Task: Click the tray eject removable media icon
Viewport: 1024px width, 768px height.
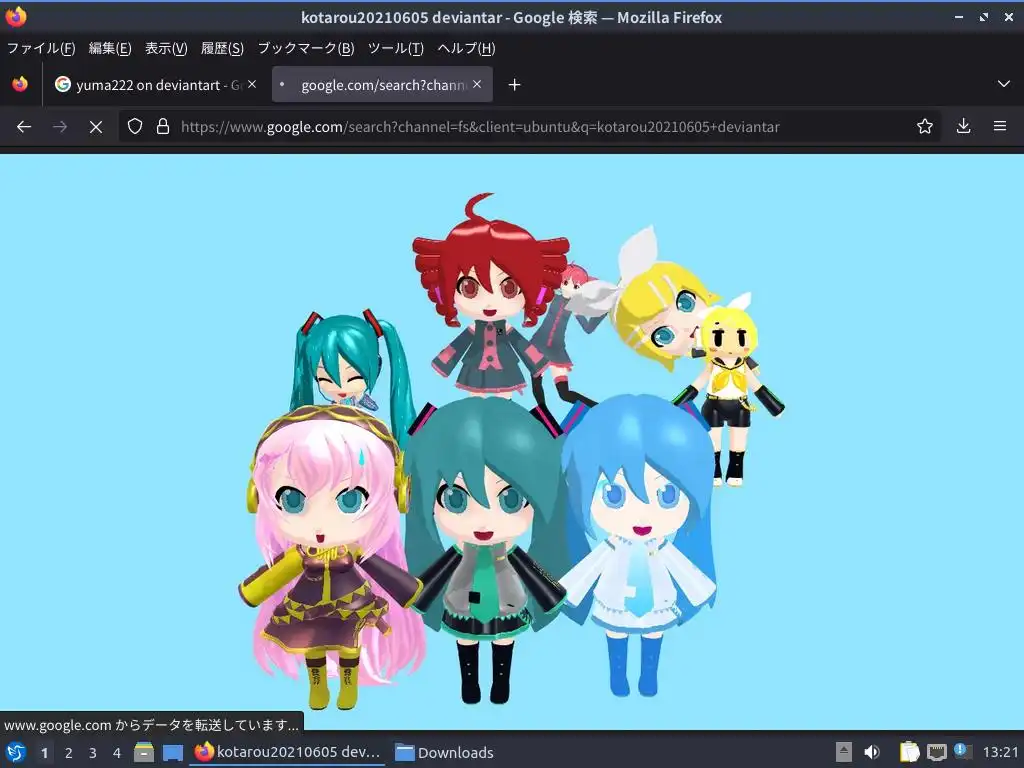Action: (x=844, y=752)
